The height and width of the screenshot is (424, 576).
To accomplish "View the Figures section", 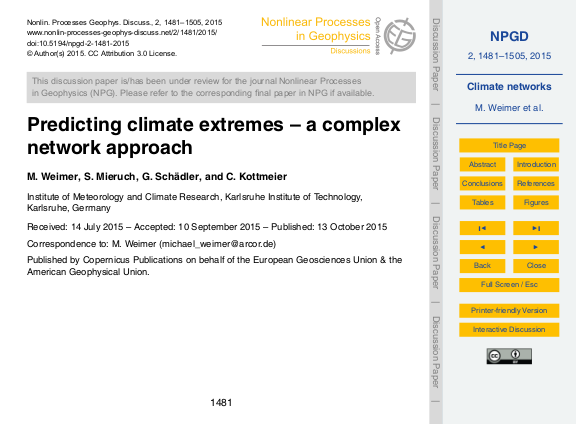I will tap(536, 202).
